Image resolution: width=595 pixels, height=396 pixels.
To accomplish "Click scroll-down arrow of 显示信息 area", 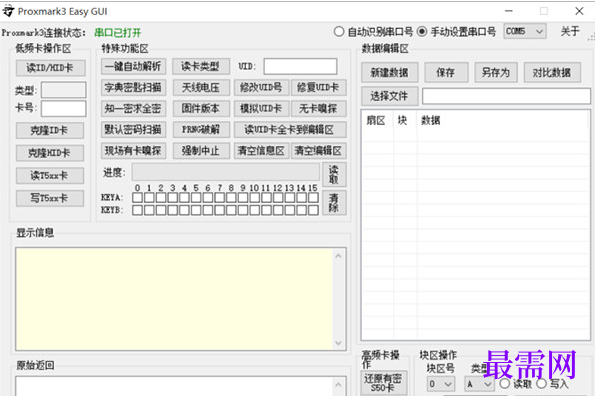I will click(338, 343).
